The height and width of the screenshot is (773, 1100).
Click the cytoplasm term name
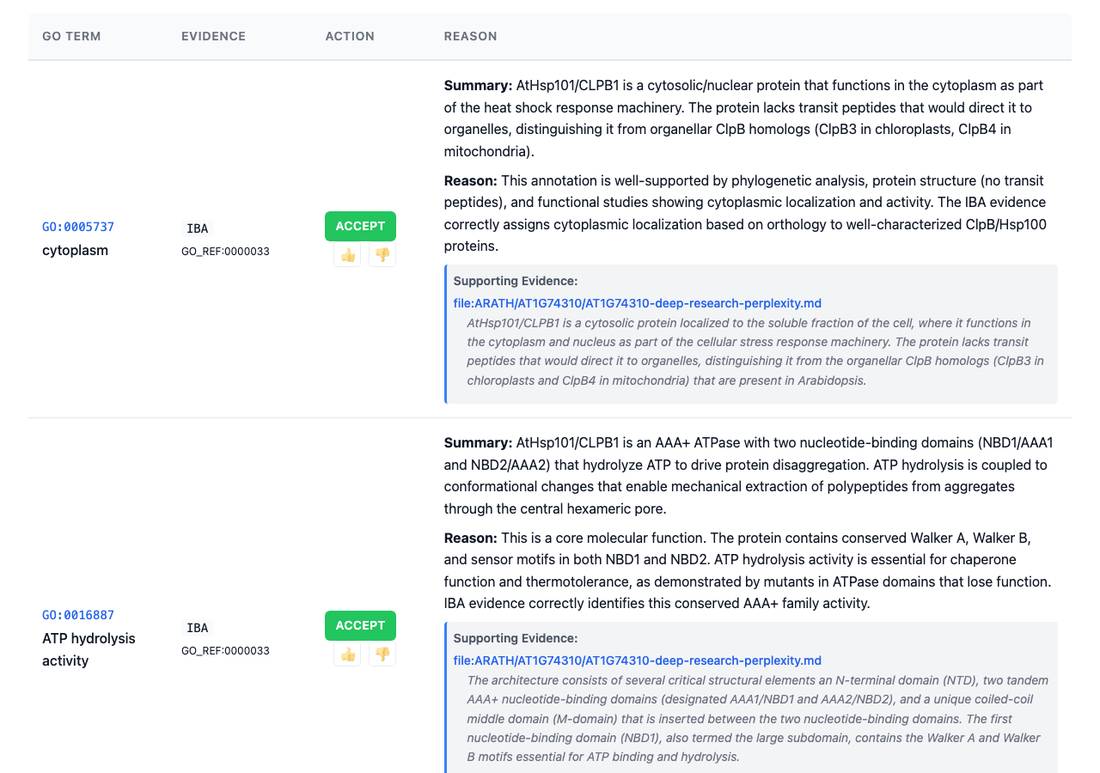[x=75, y=250]
